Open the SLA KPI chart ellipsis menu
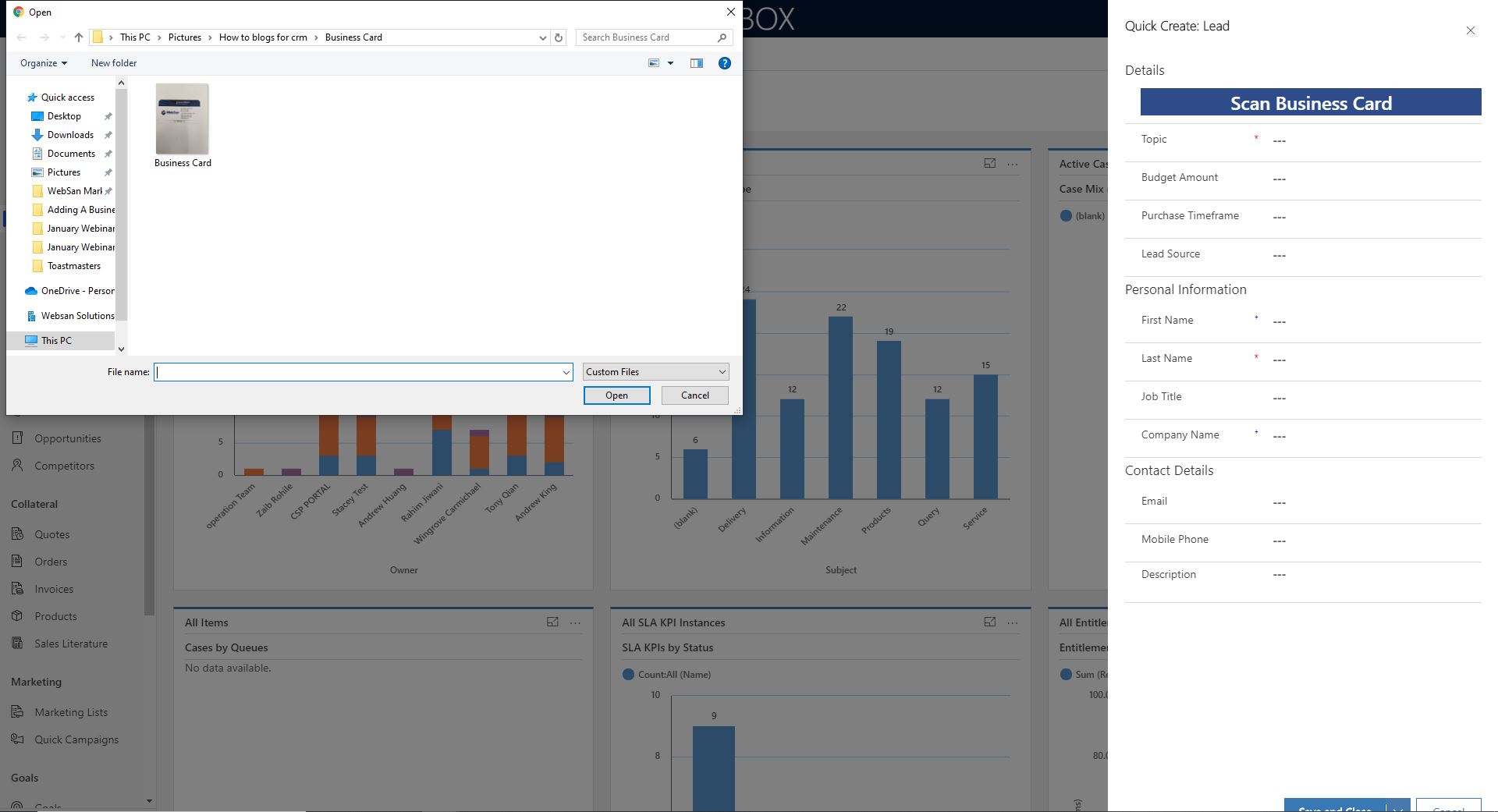 (x=1012, y=622)
